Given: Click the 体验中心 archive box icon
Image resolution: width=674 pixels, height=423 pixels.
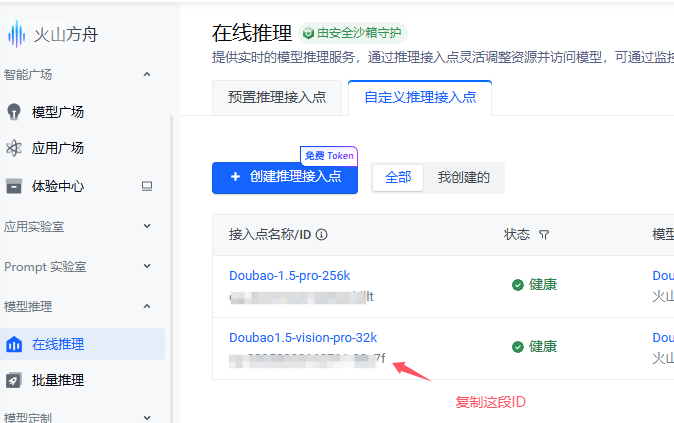Looking at the screenshot, I should click(14, 185).
